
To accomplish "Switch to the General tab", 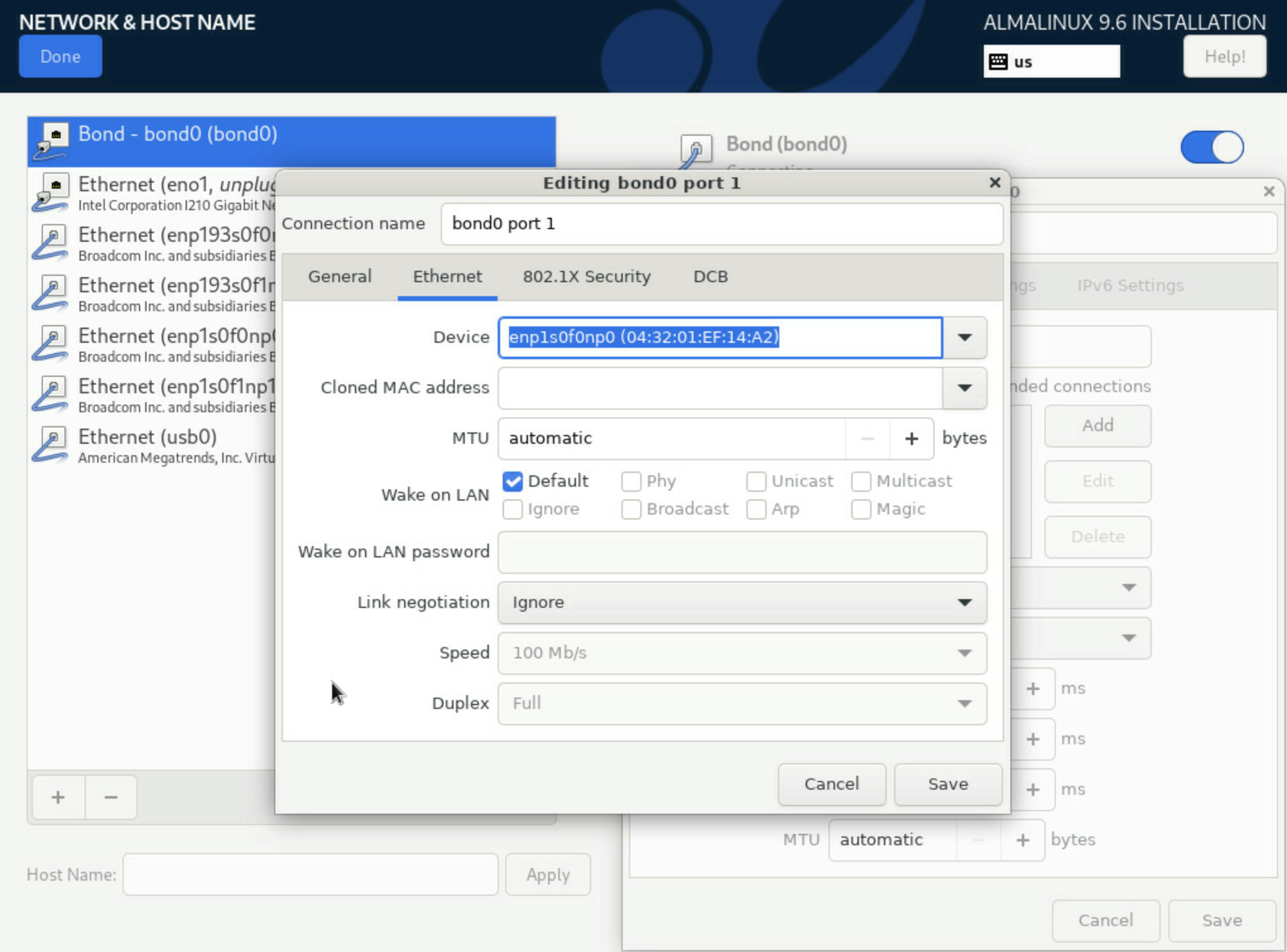I will 340,277.
